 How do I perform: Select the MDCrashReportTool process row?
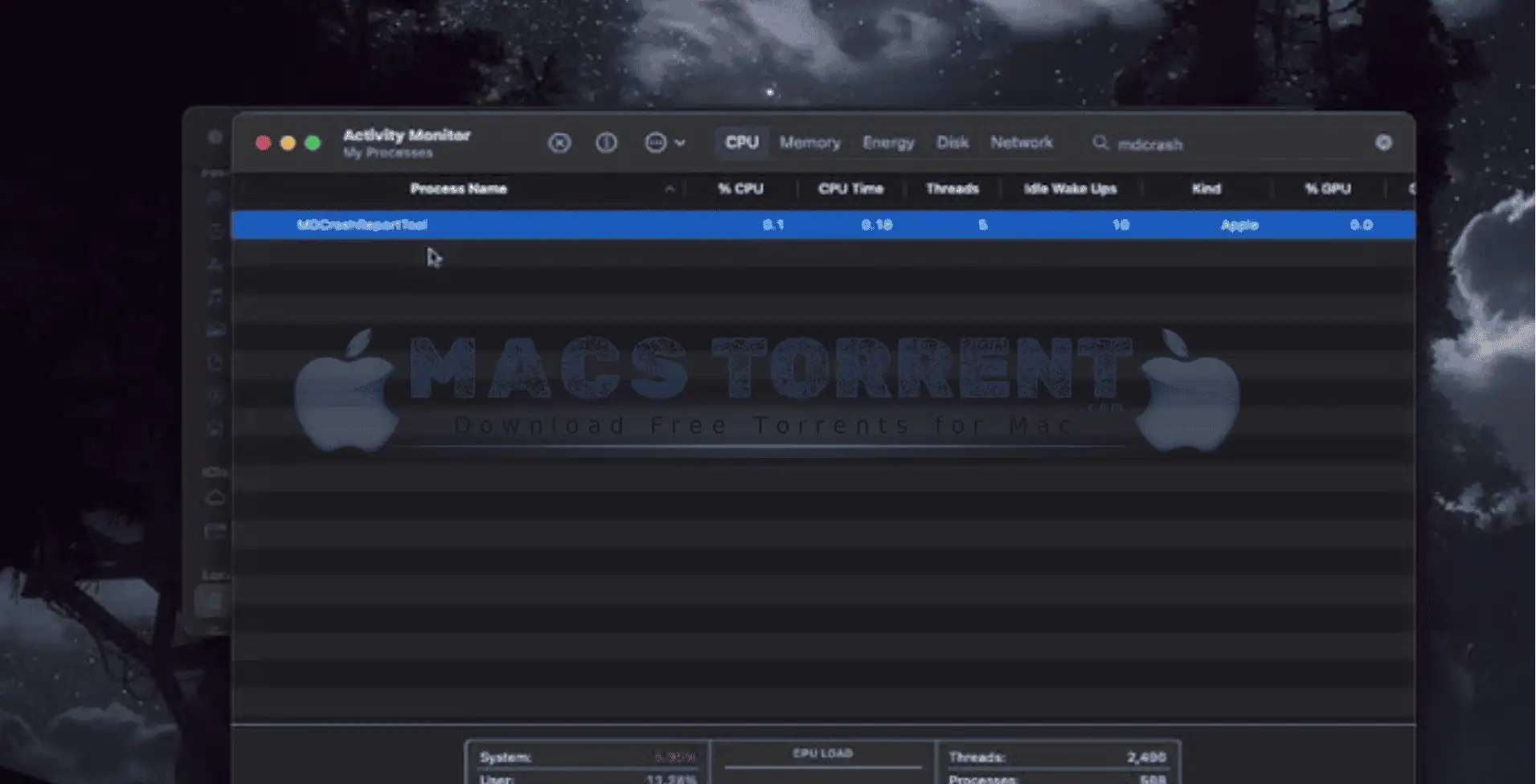[823, 225]
